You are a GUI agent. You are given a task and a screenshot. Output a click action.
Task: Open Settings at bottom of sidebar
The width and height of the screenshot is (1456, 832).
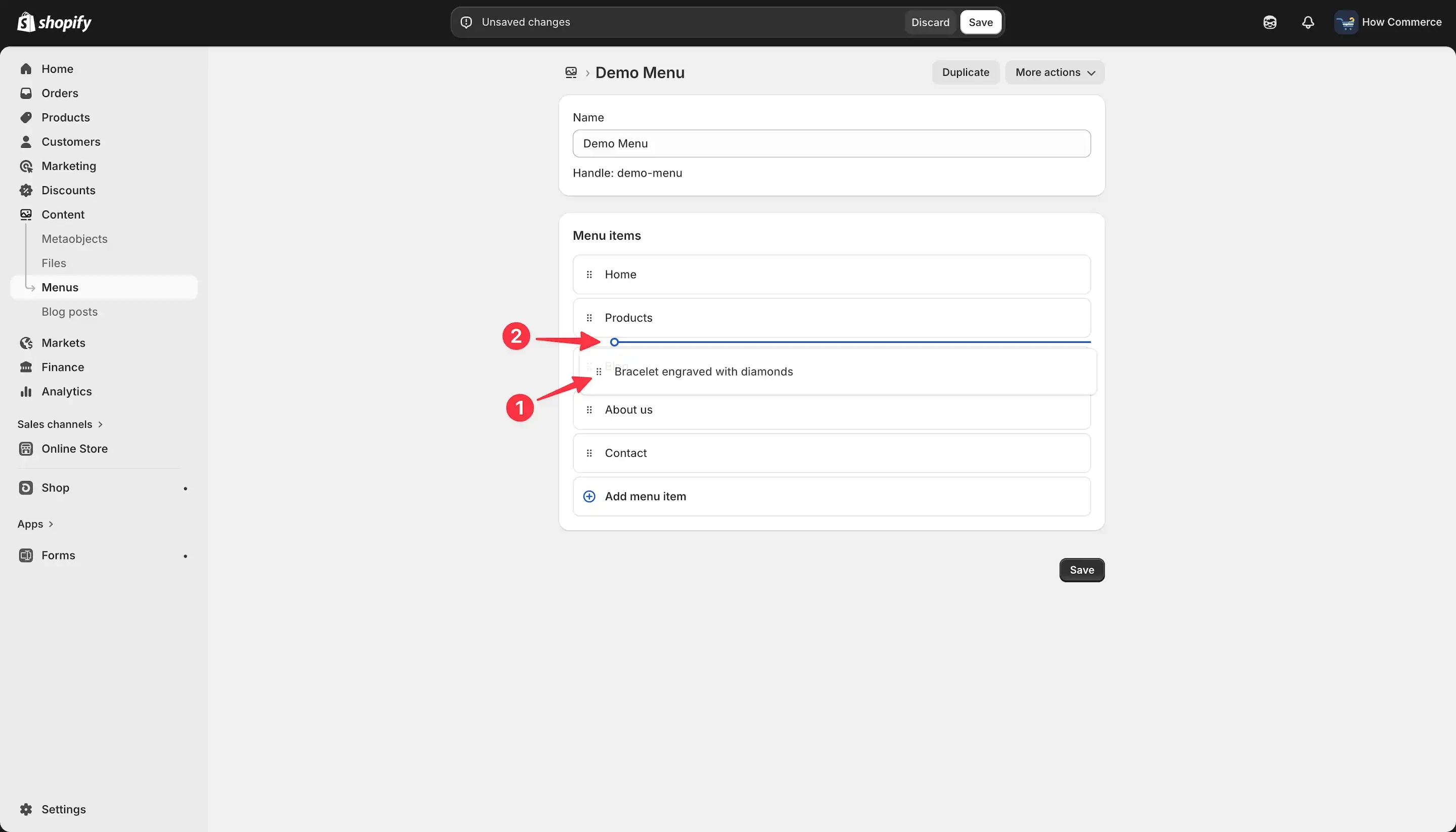point(63,809)
